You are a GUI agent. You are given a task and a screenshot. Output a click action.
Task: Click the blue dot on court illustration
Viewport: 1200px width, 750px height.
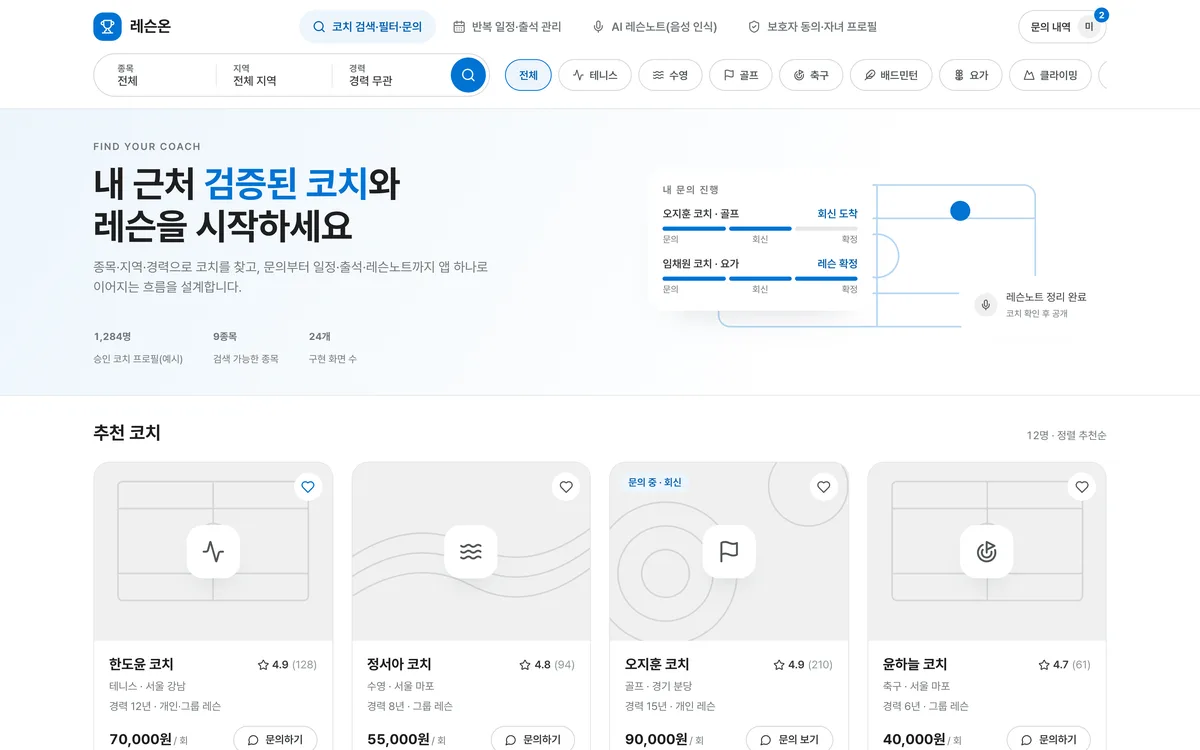(960, 211)
